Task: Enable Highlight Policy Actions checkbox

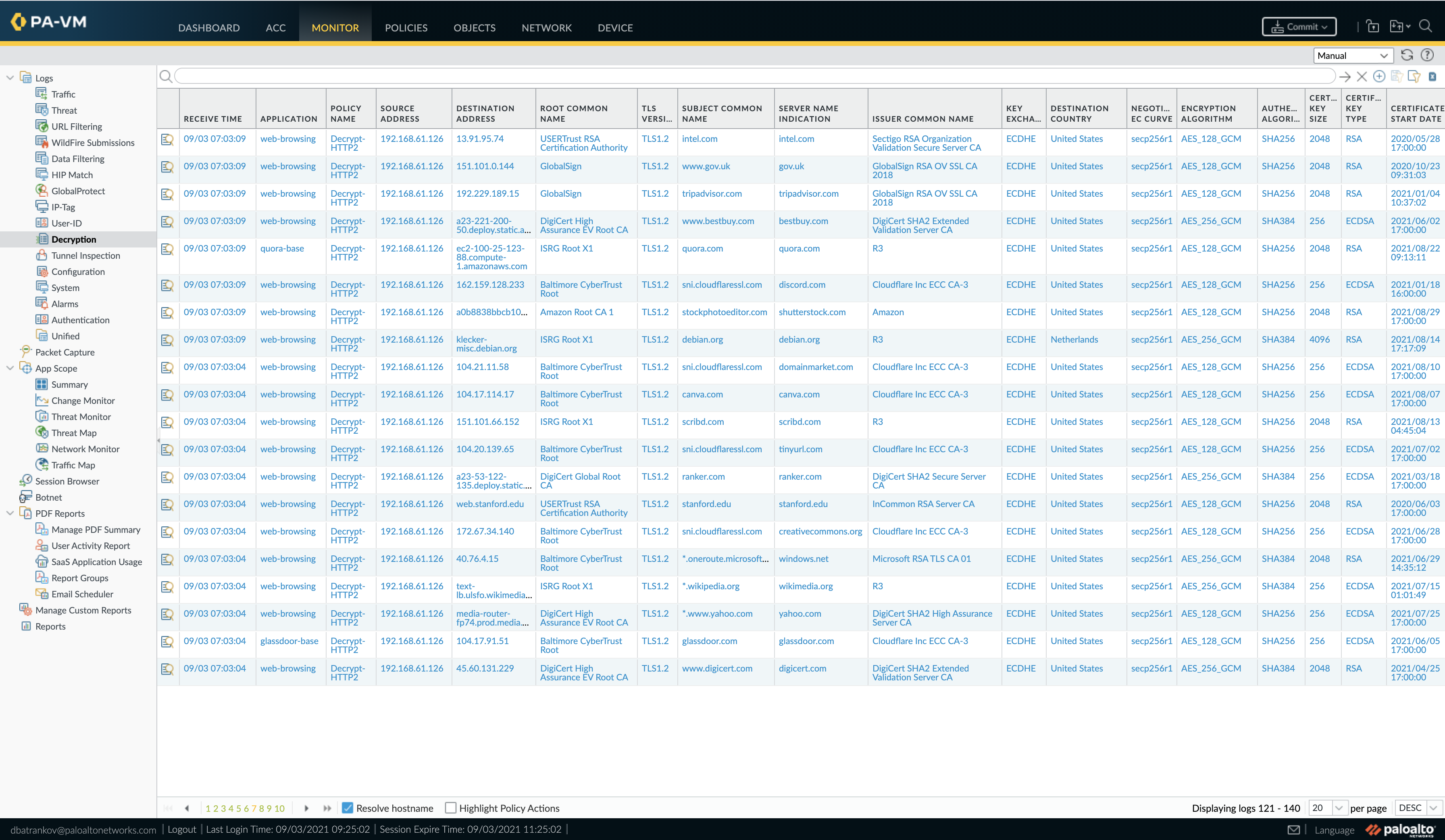Action: (x=451, y=807)
